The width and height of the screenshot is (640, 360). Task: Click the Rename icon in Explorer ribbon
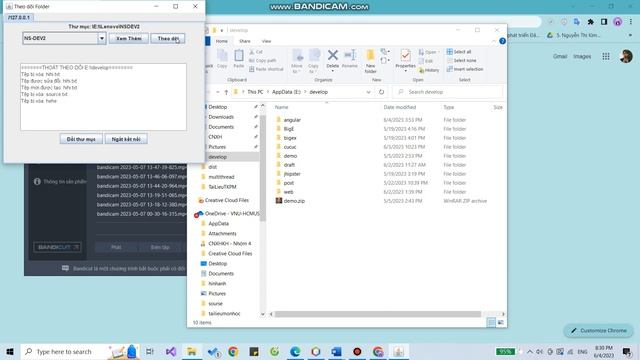coord(350,58)
